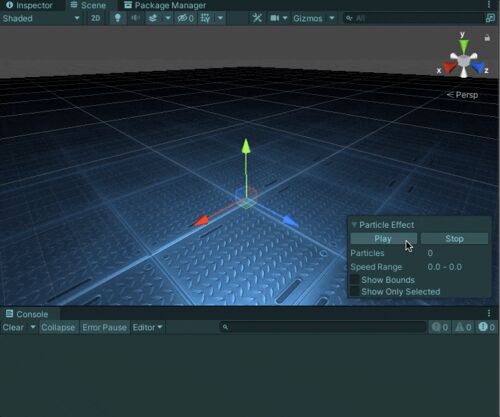Switch to the Scene tab
This screenshot has height=417, width=500.
(89, 5)
